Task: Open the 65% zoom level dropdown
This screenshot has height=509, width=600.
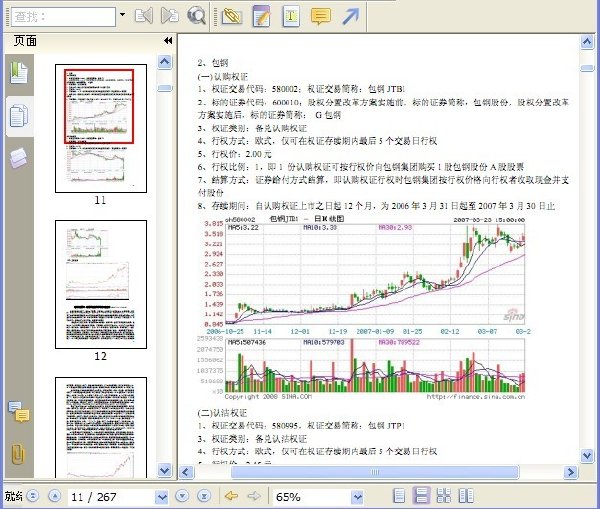Action: (x=357, y=497)
